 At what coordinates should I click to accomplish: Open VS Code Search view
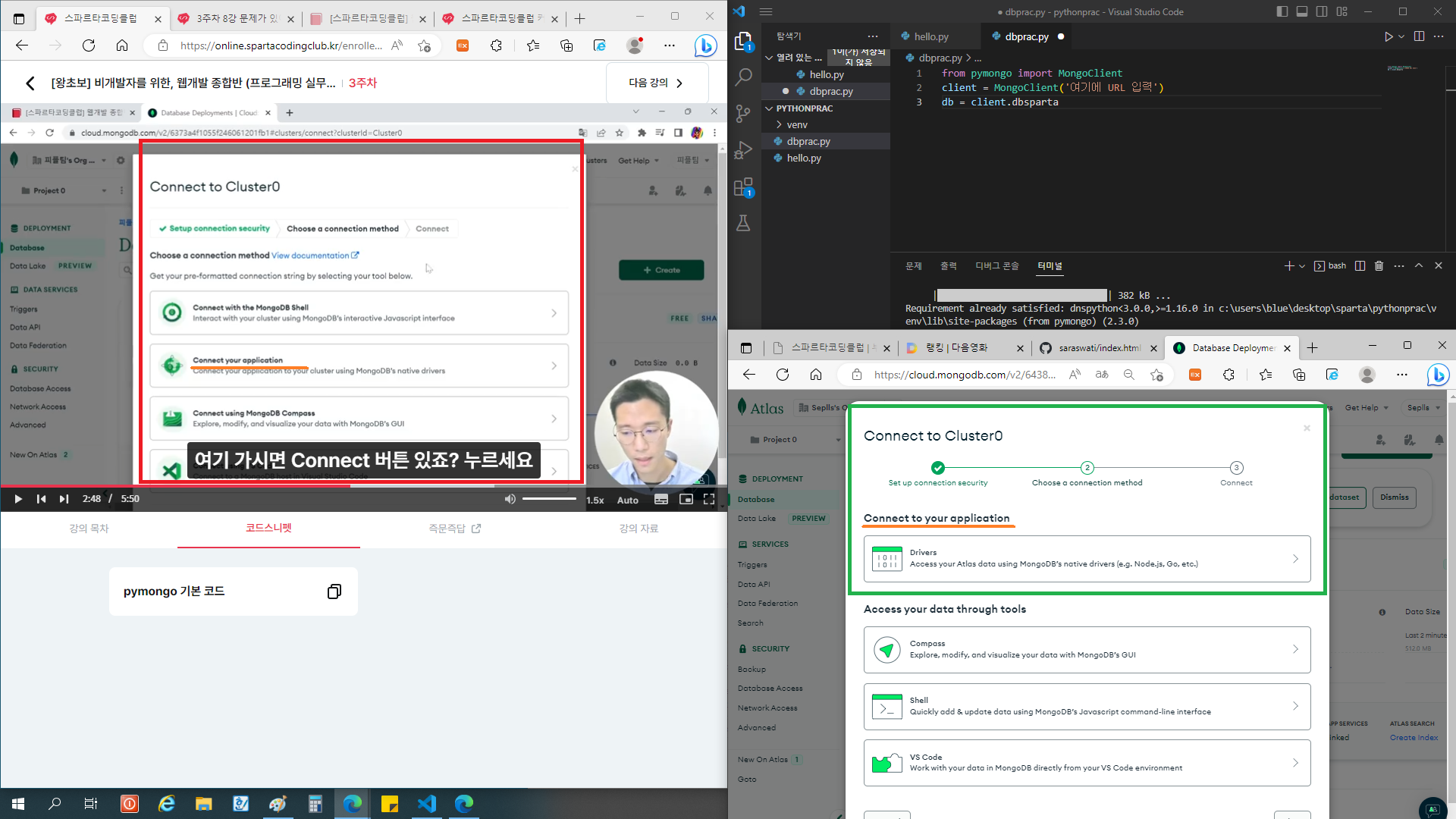(743, 77)
